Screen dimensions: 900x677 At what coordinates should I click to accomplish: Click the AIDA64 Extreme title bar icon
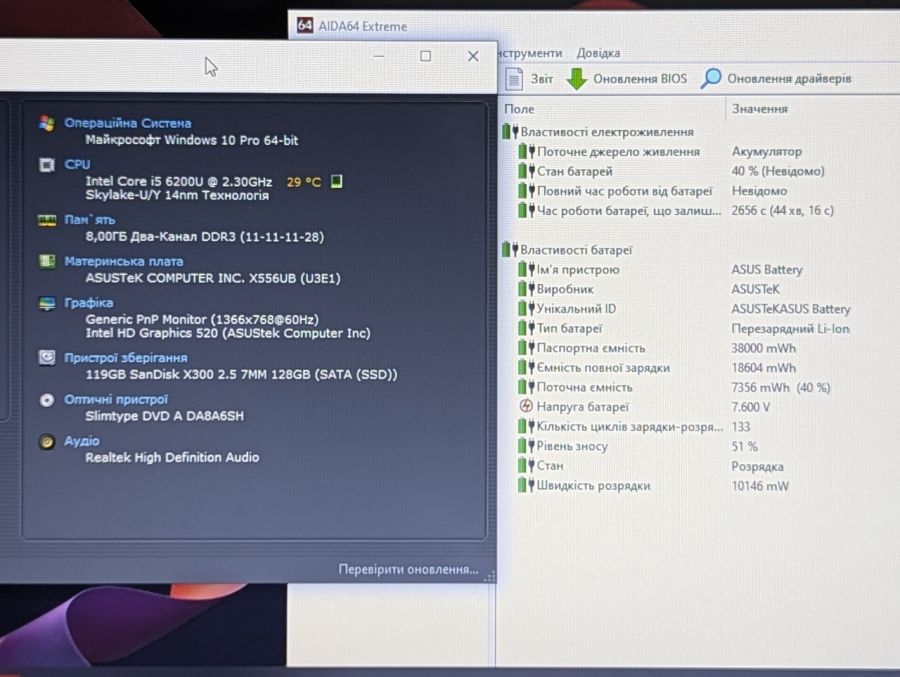click(305, 25)
